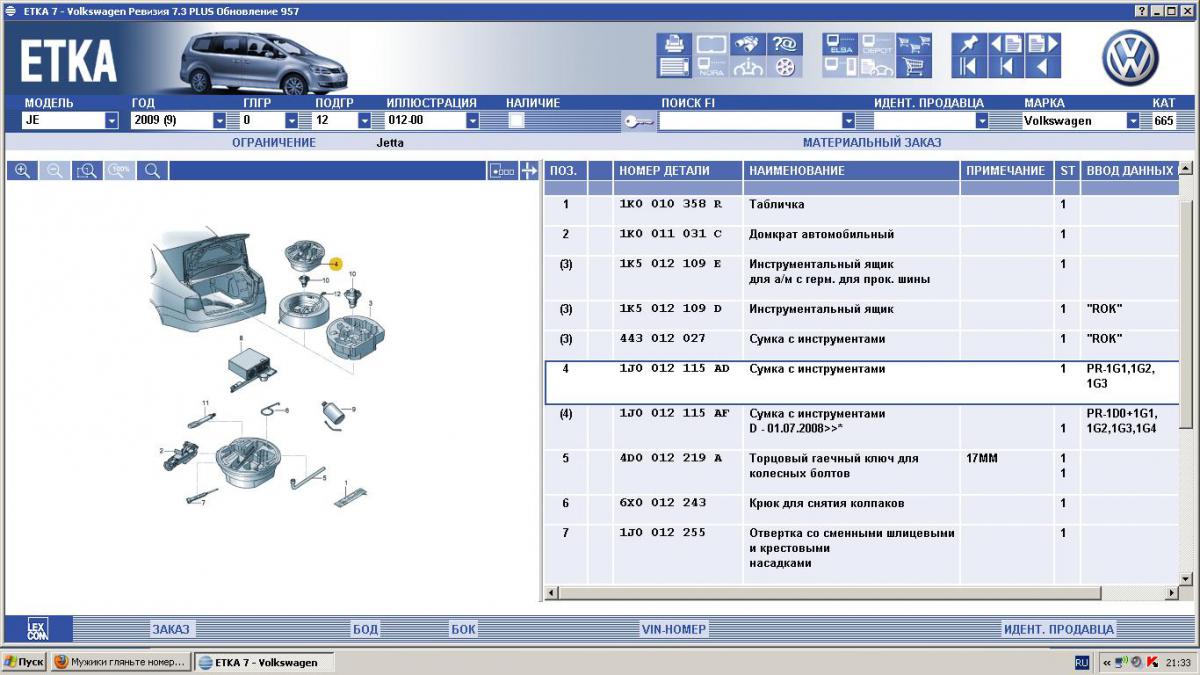
Task: Reset illustration zoom to 100%
Action: [120, 171]
